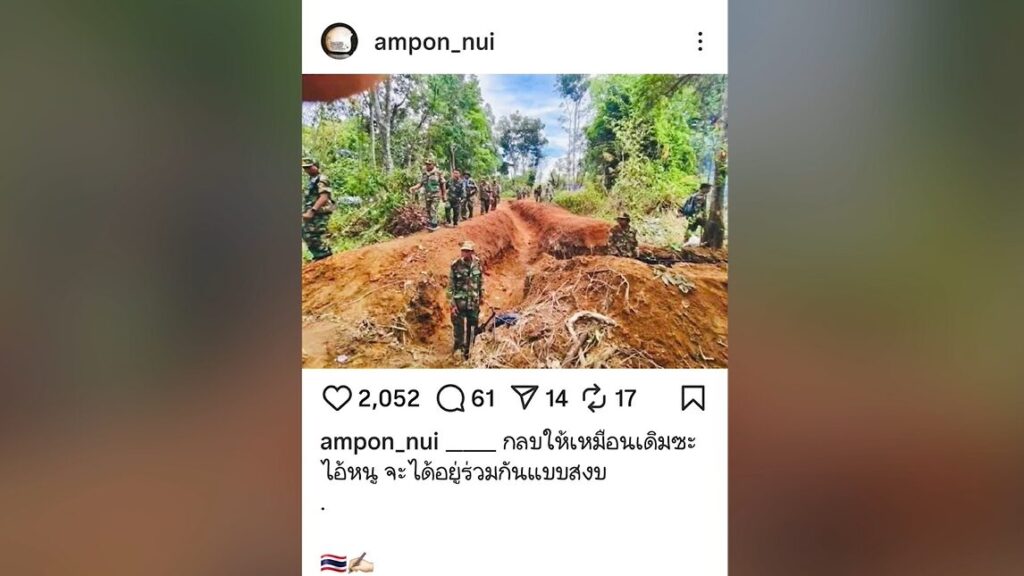Tap the heart like icon
Image resolution: width=1024 pixels, height=576 pixels.
[x=337, y=398]
